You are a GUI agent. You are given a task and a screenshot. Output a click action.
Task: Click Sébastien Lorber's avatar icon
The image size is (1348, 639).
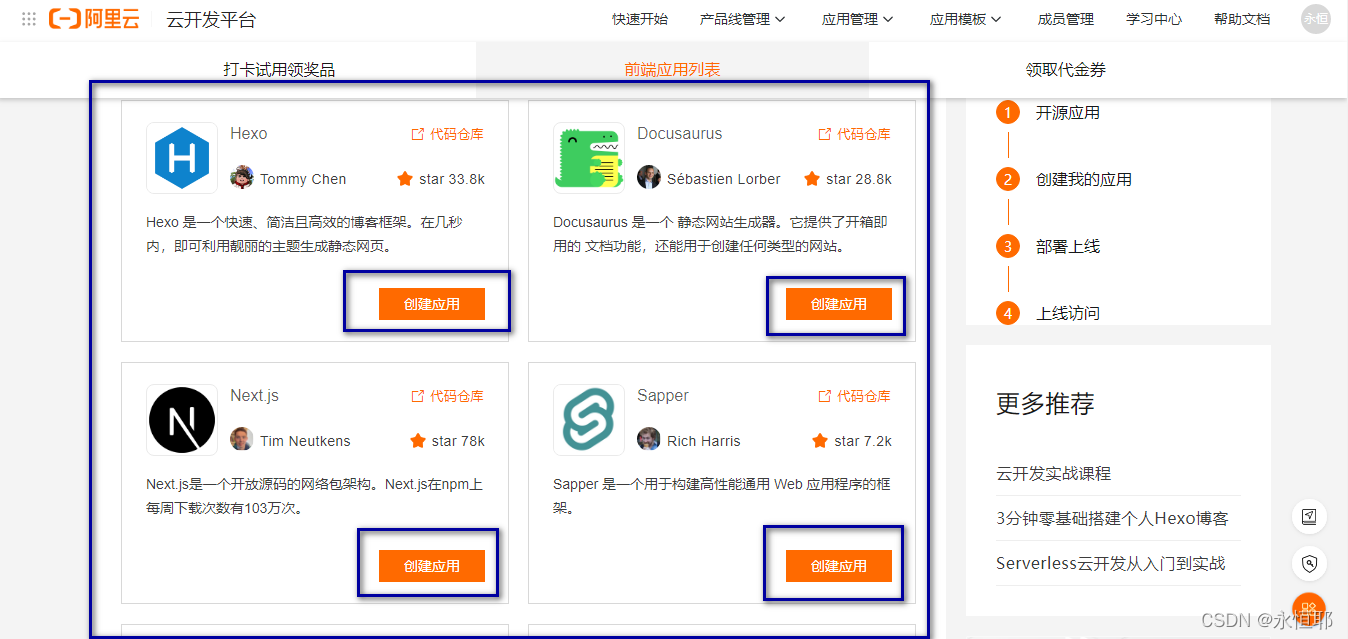click(x=649, y=178)
